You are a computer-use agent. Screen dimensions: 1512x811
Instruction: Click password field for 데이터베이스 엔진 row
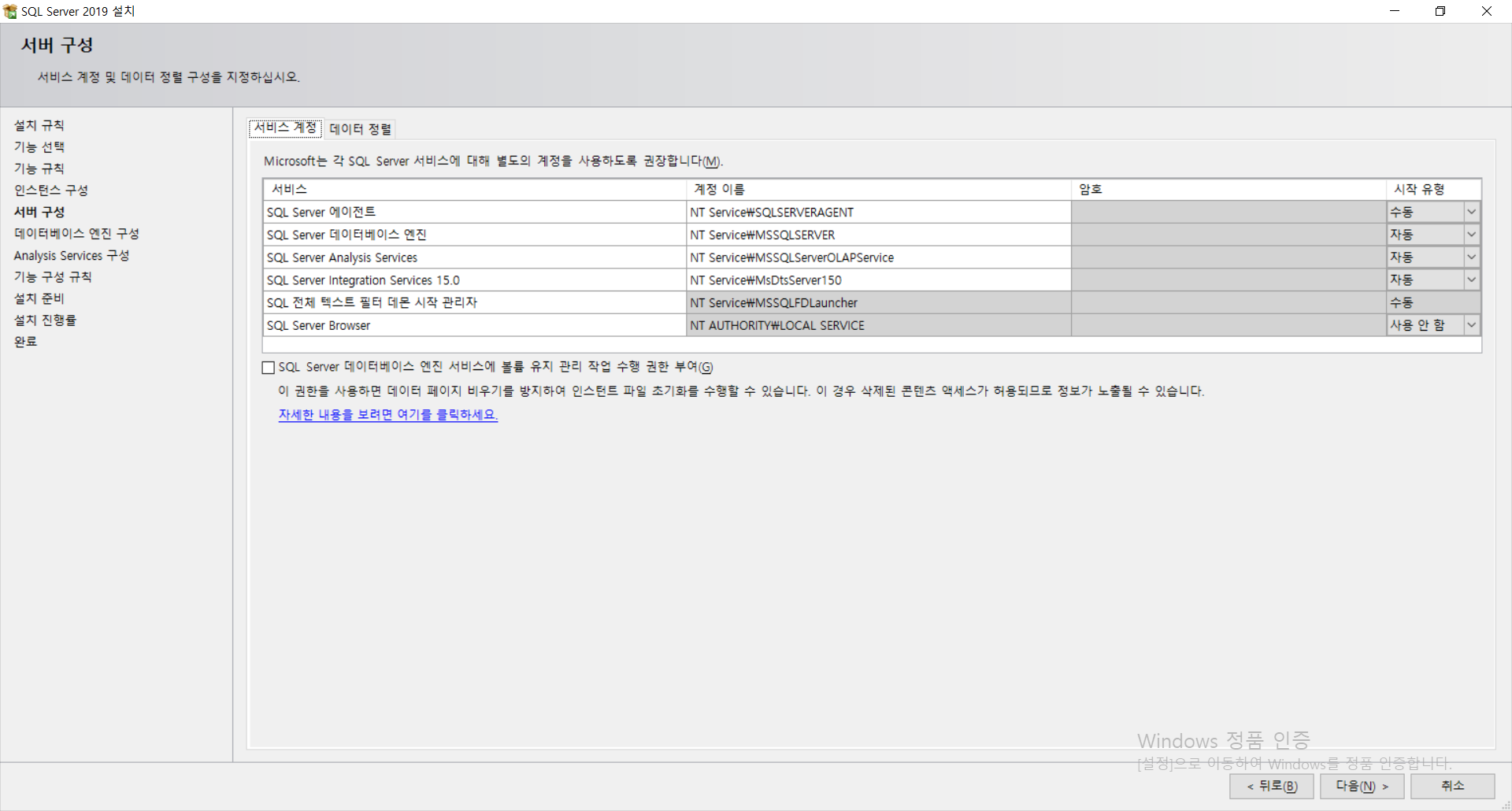[x=1228, y=235]
